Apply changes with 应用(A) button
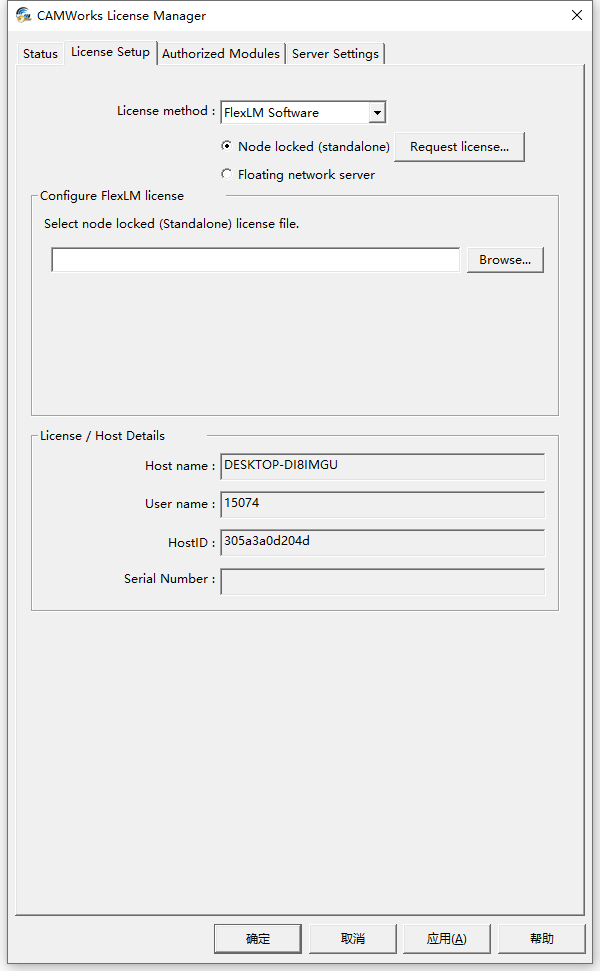The width and height of the screenshot is (600, 971). coord(446,939)
